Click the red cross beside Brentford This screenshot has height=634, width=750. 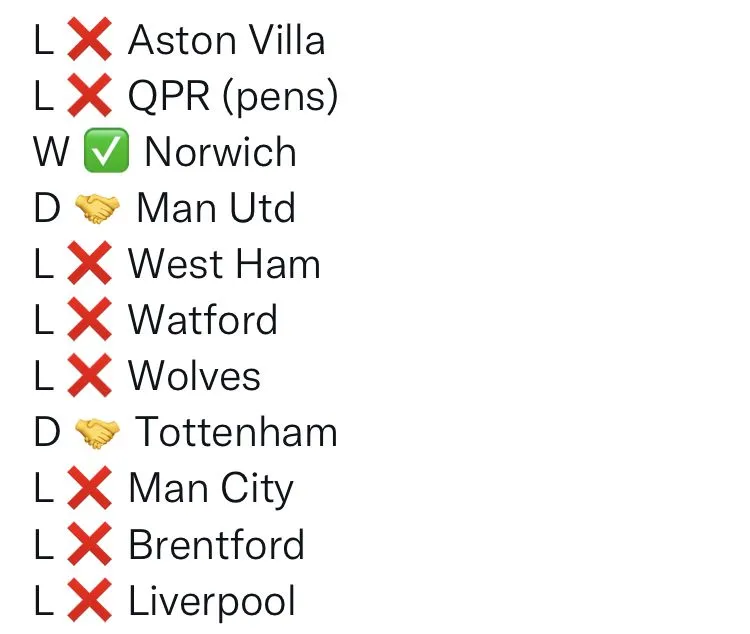tap(89, 544)
